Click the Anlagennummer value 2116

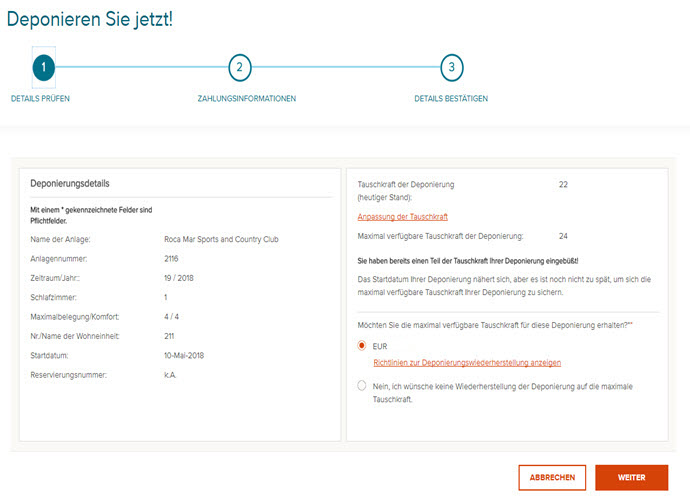171,259
